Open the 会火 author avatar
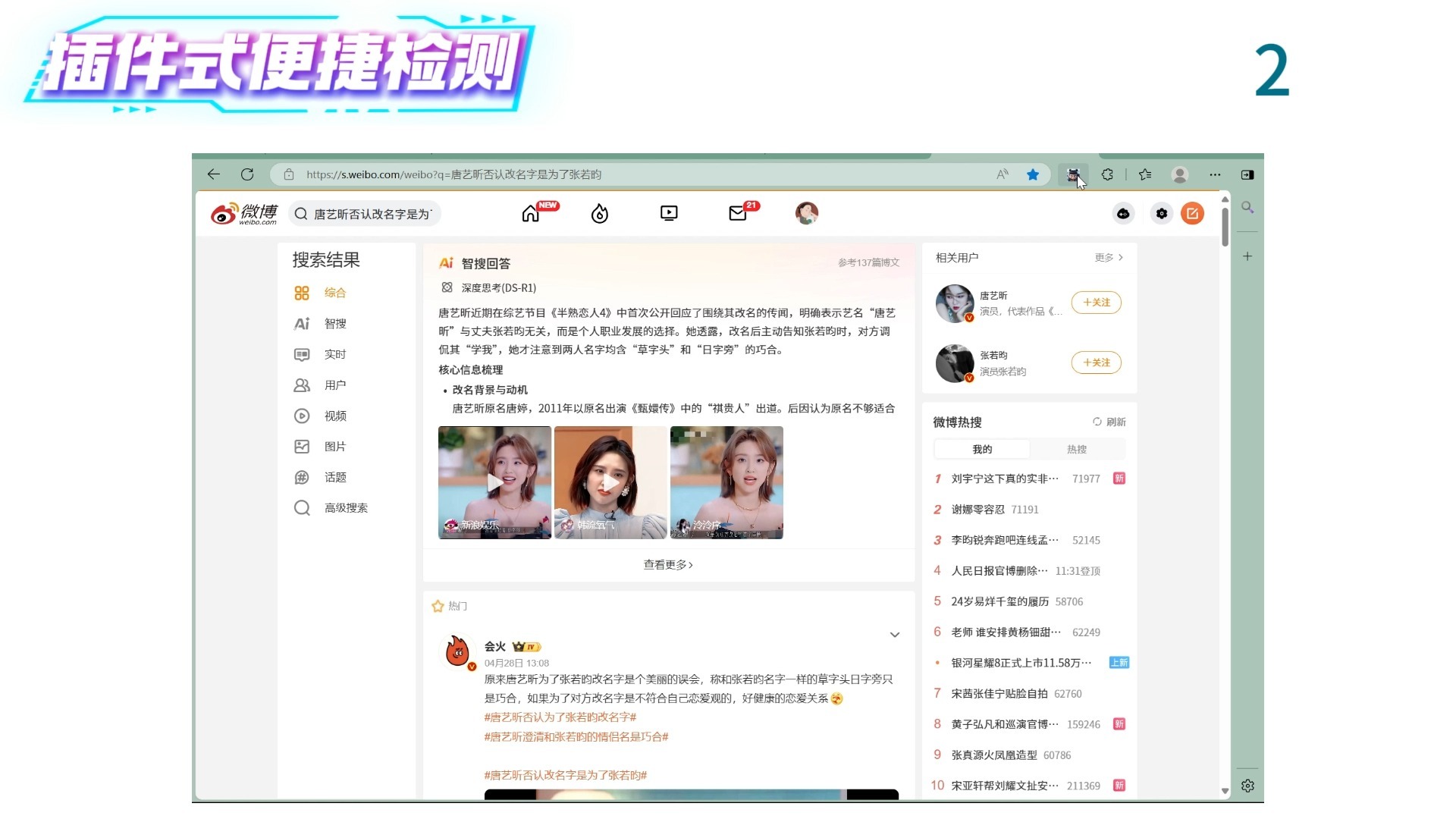The image size is (1456, 819). coord(457,651)
